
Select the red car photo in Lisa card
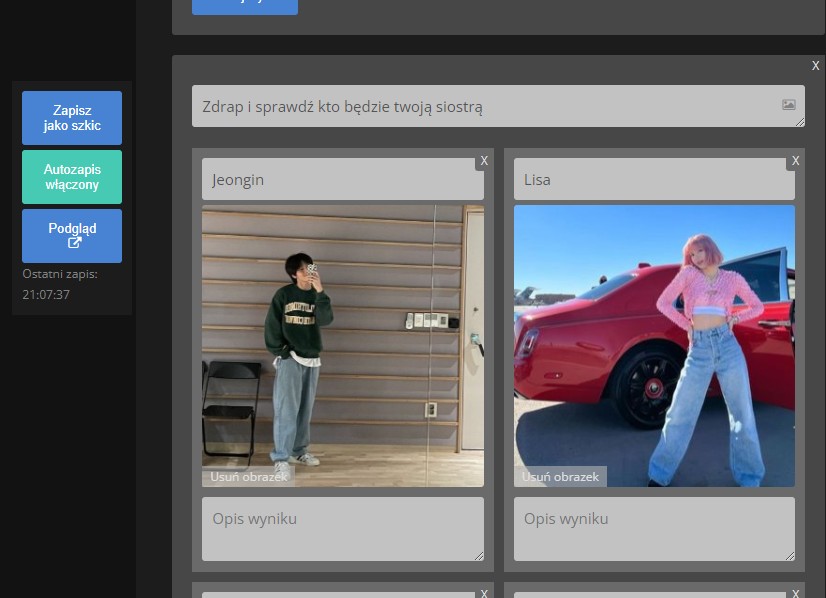(654, 340)
